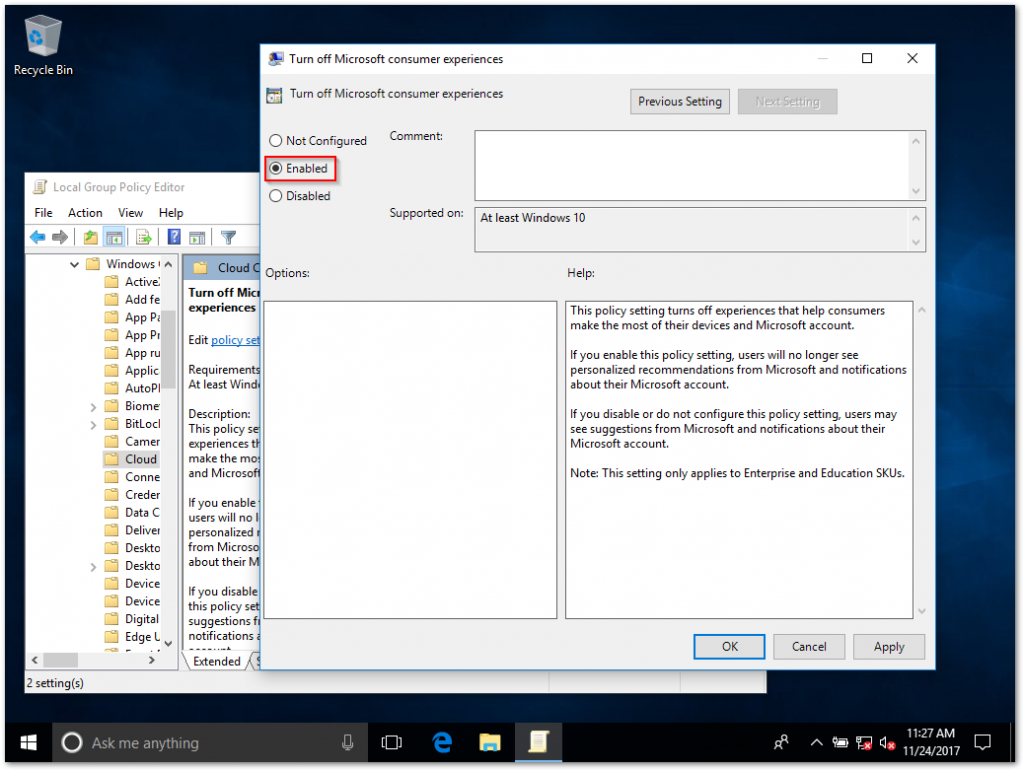Select the Conne folder in the tree

click(x=132, y=477)
